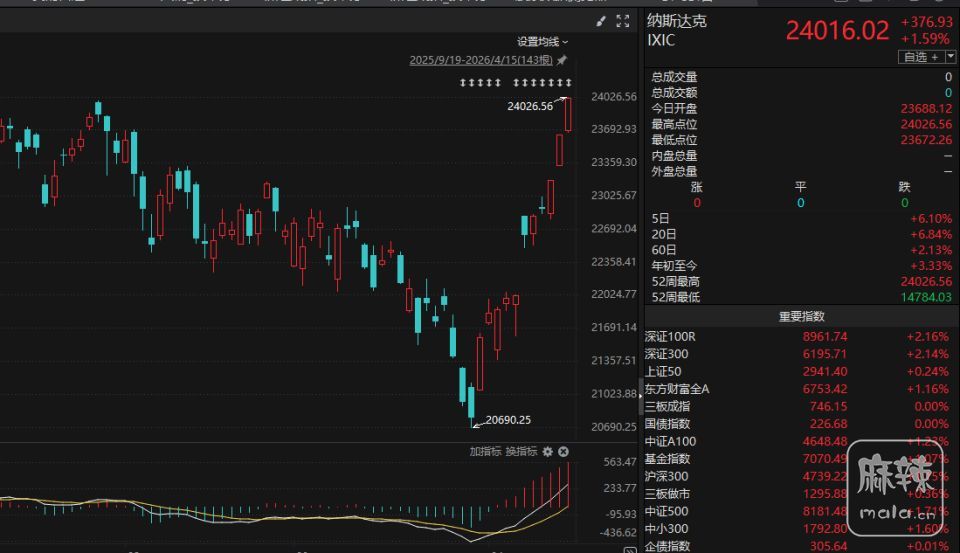The height and width of the screenshot is (553, 960).
Task: Click the last event arrow marker above chart
Action: pos(569,82)
